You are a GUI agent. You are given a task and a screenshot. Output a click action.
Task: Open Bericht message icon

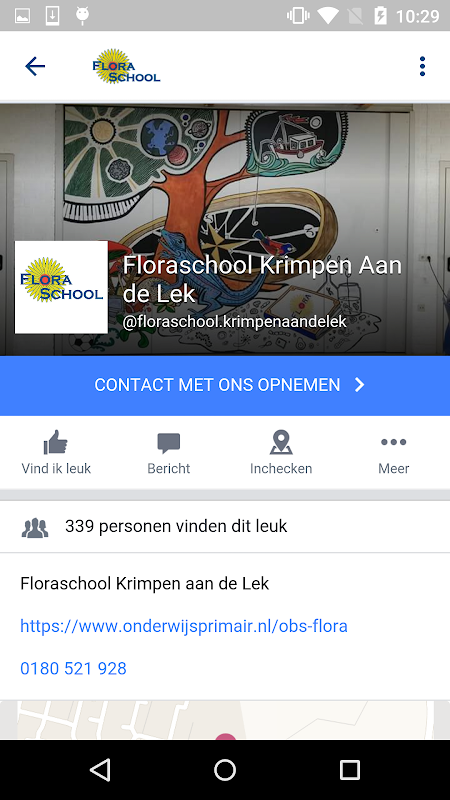click(x=169, y=443)
